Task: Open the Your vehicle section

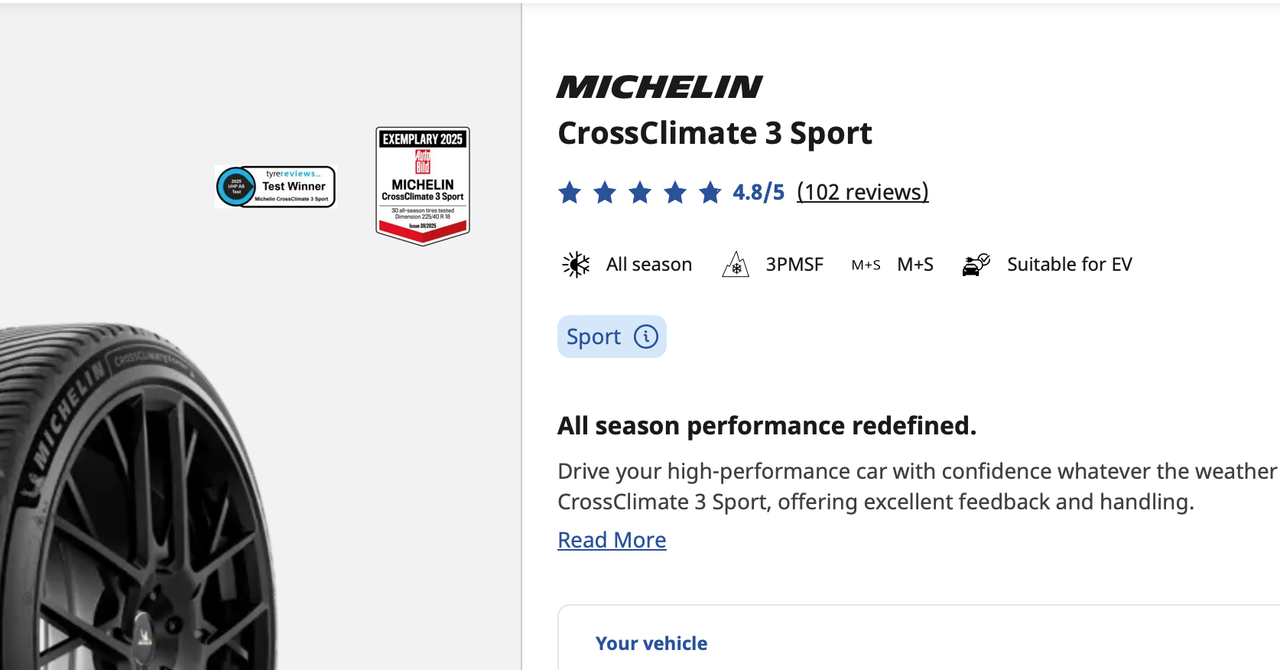Action: point(651,643)
